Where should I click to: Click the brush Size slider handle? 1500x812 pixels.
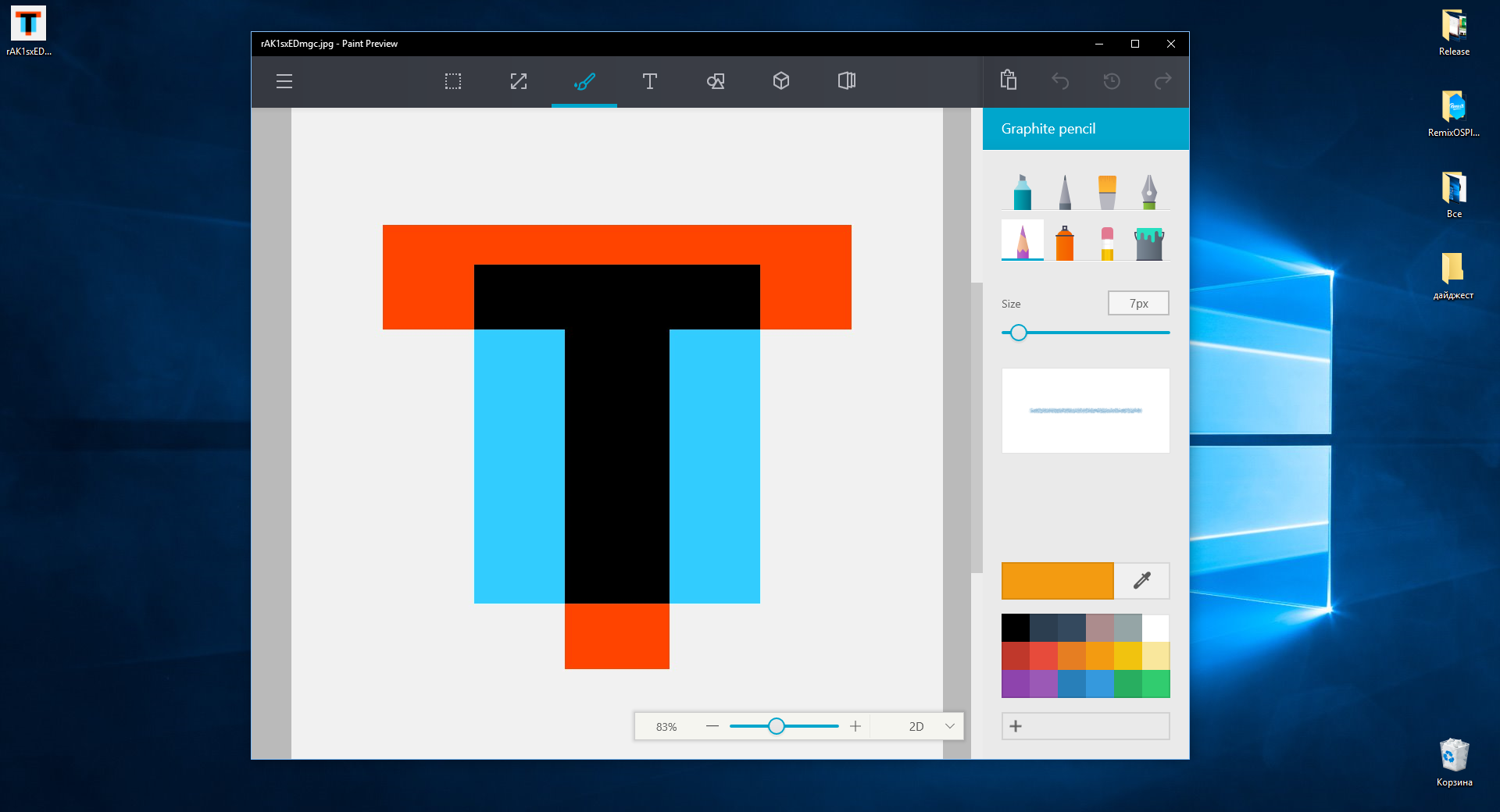1018,333
